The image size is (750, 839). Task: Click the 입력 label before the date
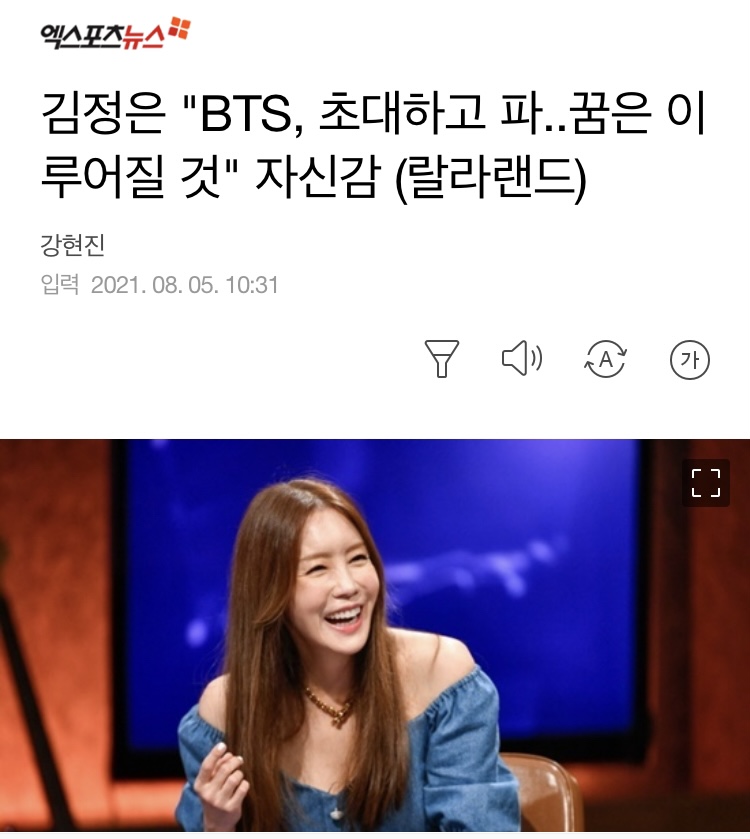(59, 284)
